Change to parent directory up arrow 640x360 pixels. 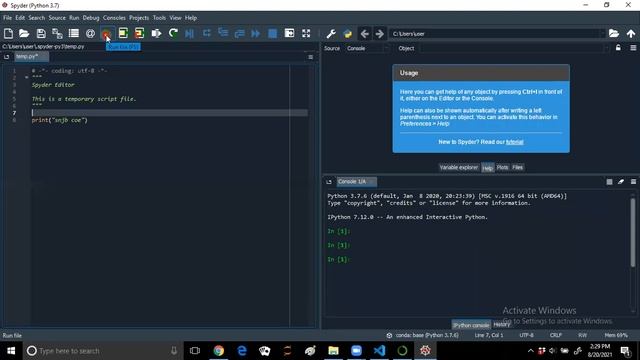(x=631, y=33)
